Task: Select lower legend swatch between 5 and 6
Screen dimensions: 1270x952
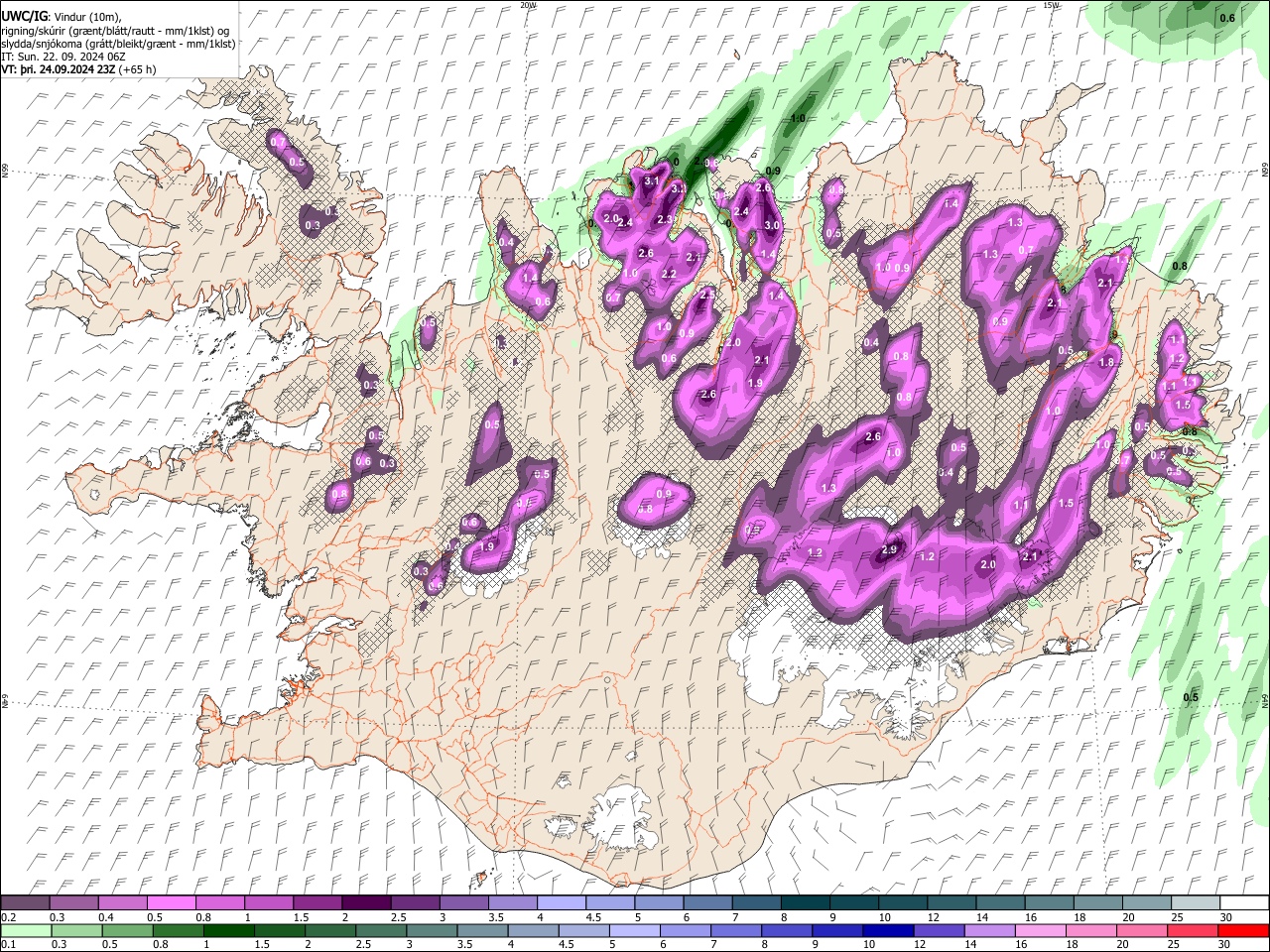Action: (635, 930)
